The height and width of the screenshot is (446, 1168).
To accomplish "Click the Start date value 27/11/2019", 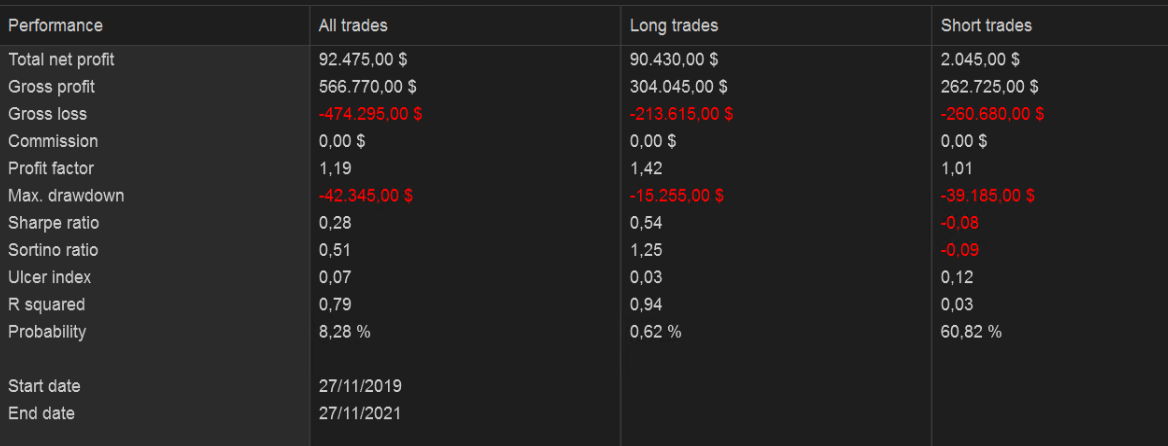I will (x=360, y=386).
